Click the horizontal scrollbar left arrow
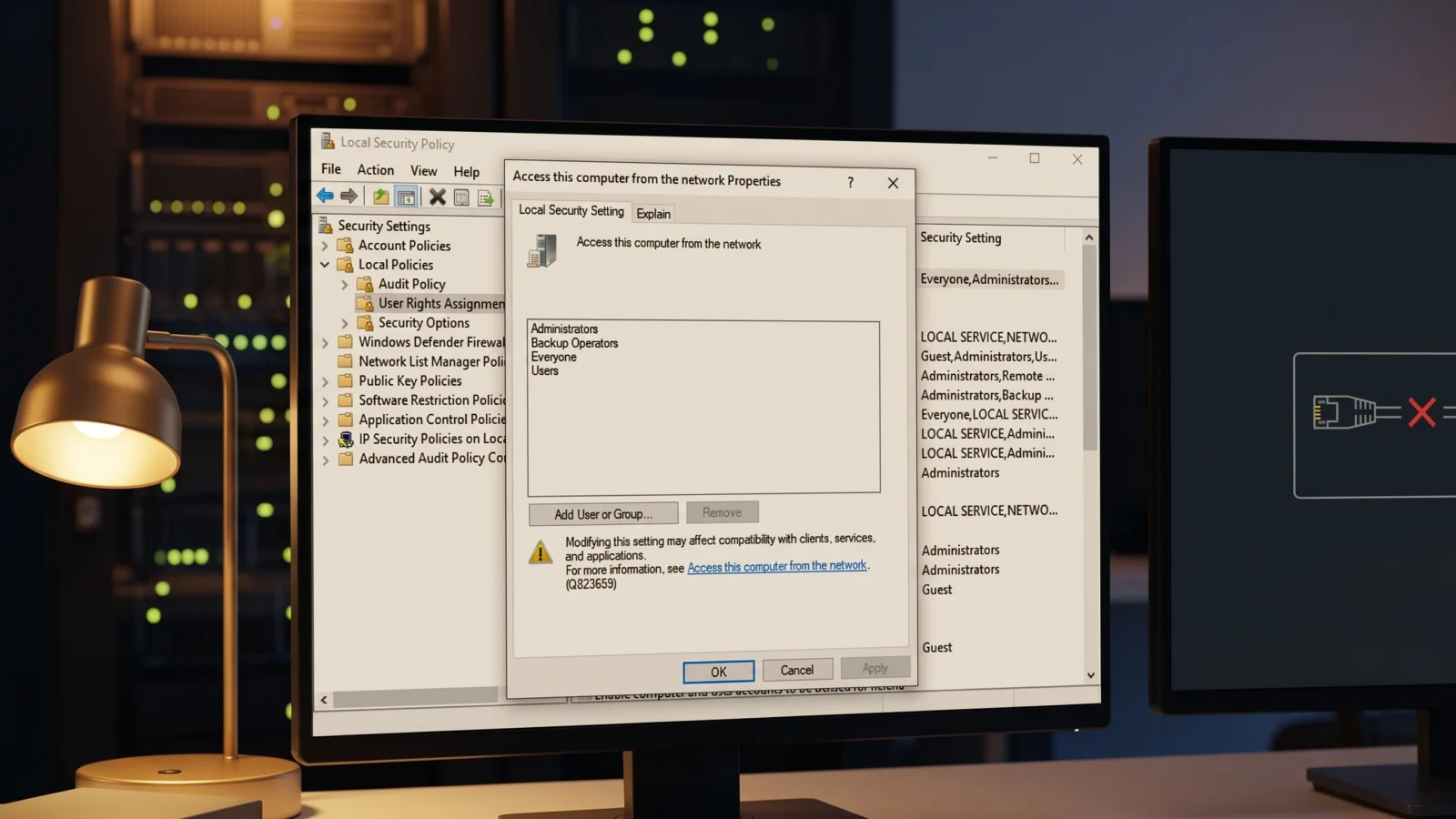Screen dimensions: 1456x819 pyautogui.click(x=324, y=700)
